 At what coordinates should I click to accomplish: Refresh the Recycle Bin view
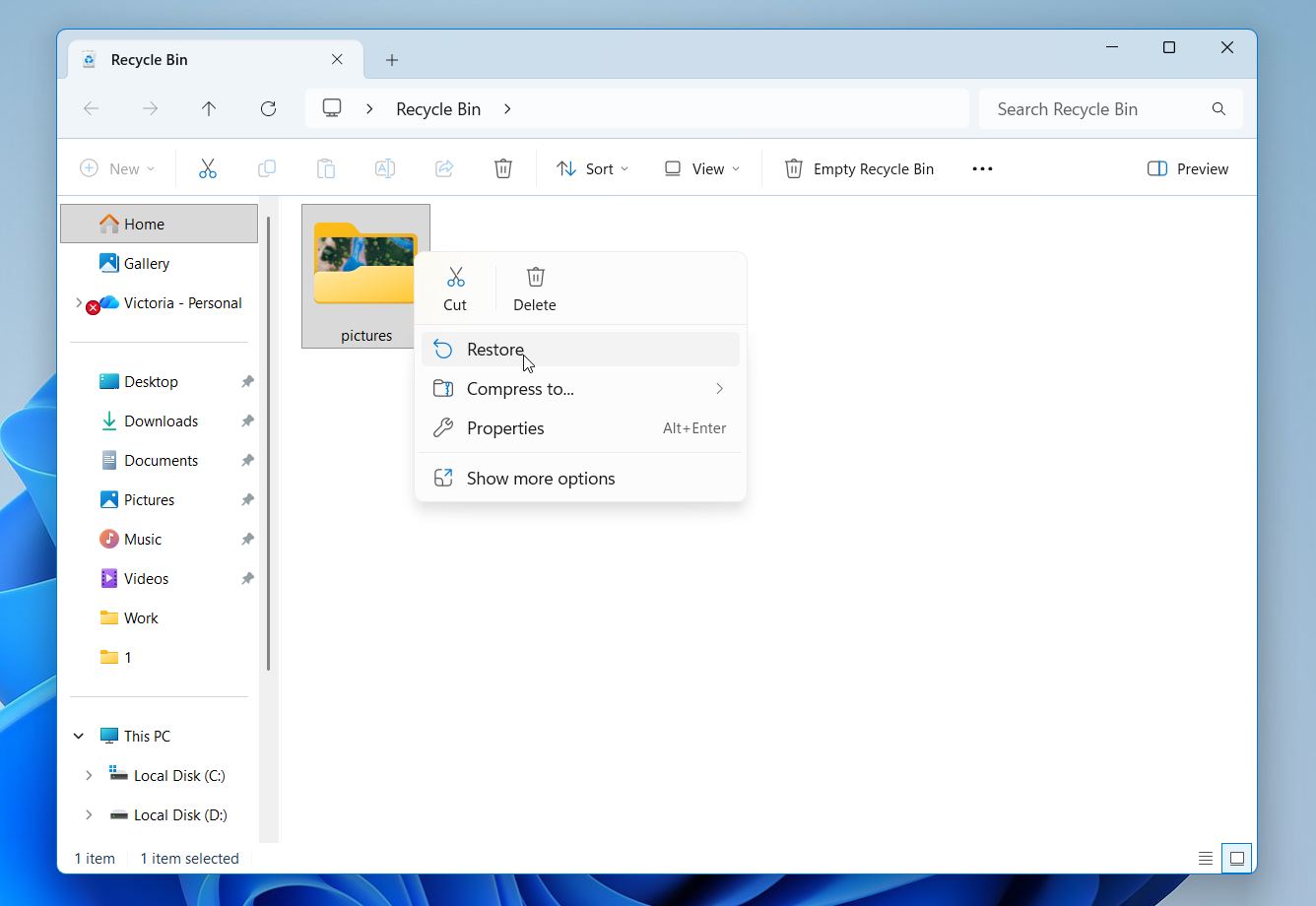pos(268,108)
